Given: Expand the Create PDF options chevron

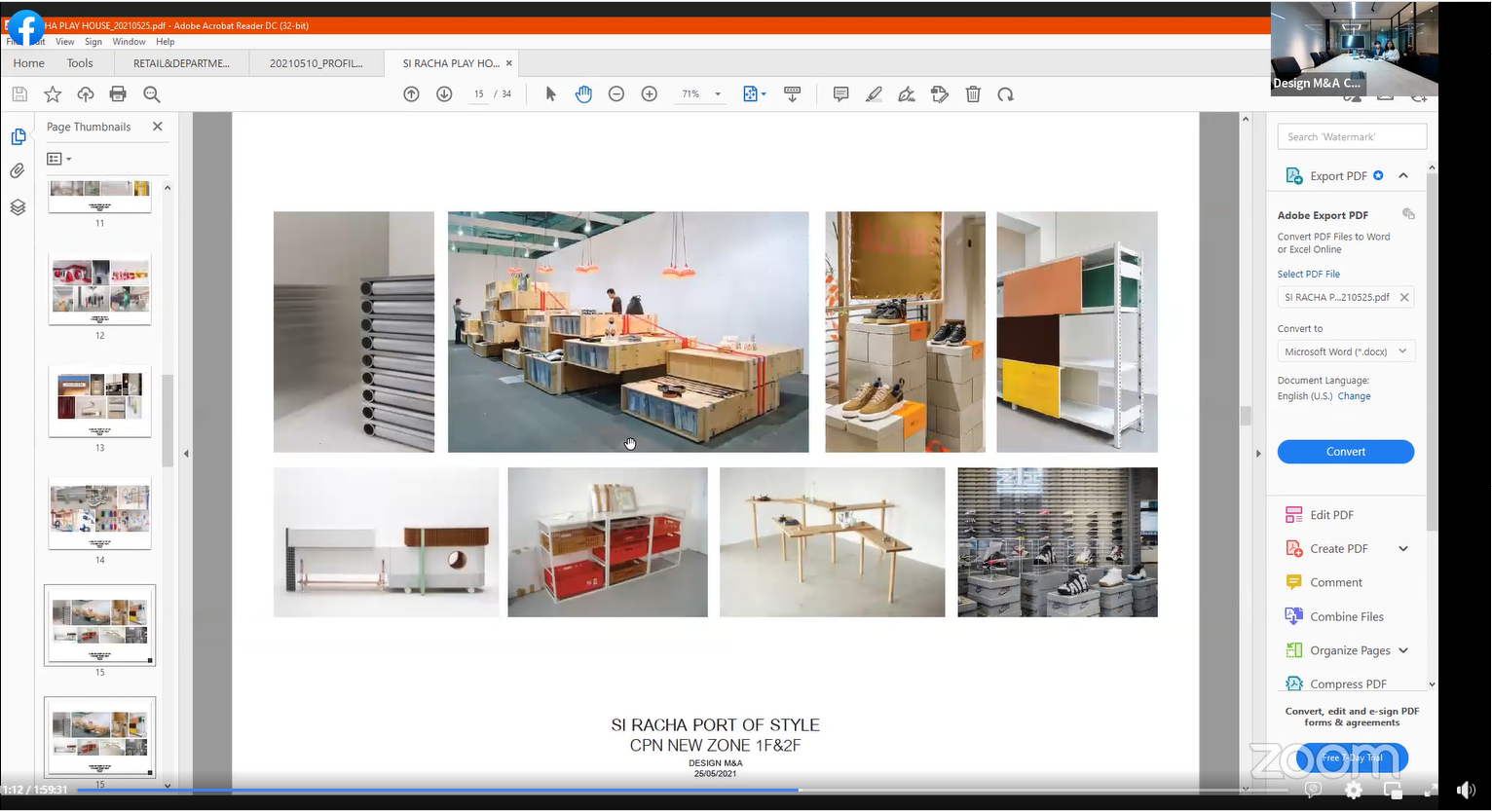Looking at the screenshot, I should 1403,549.
